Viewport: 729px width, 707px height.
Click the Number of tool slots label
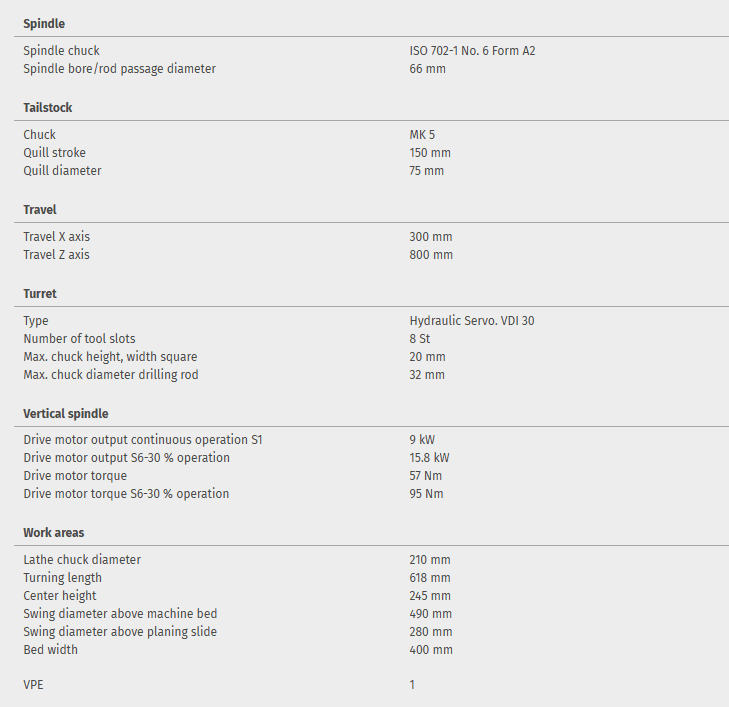(80, 339)
